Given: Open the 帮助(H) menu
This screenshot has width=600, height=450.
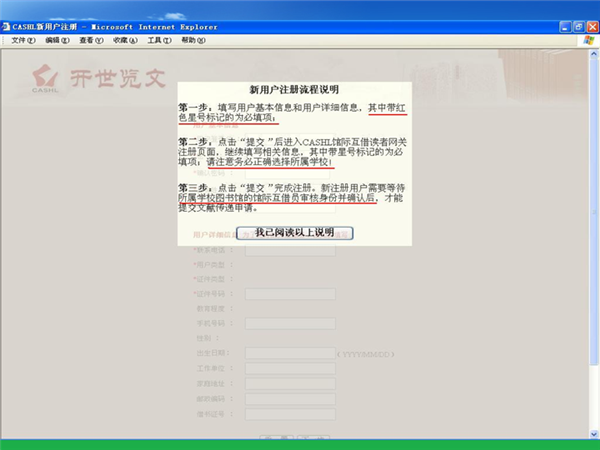Looking at the screenshot, I should click(x=193, y=40).
